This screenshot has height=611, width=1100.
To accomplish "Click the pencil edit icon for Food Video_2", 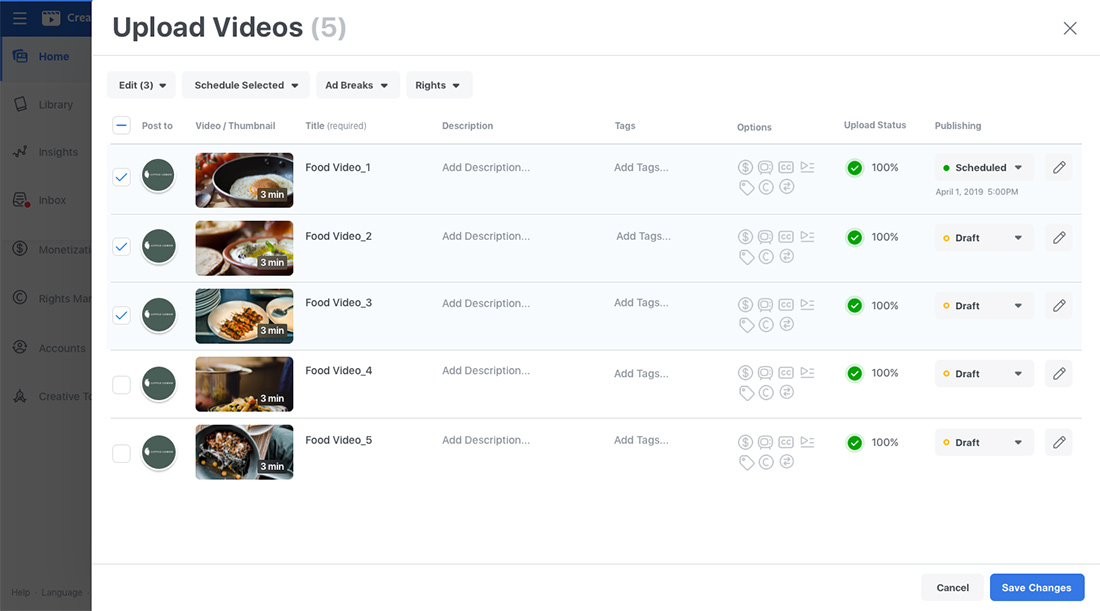I will click(x=1059, y=237).
